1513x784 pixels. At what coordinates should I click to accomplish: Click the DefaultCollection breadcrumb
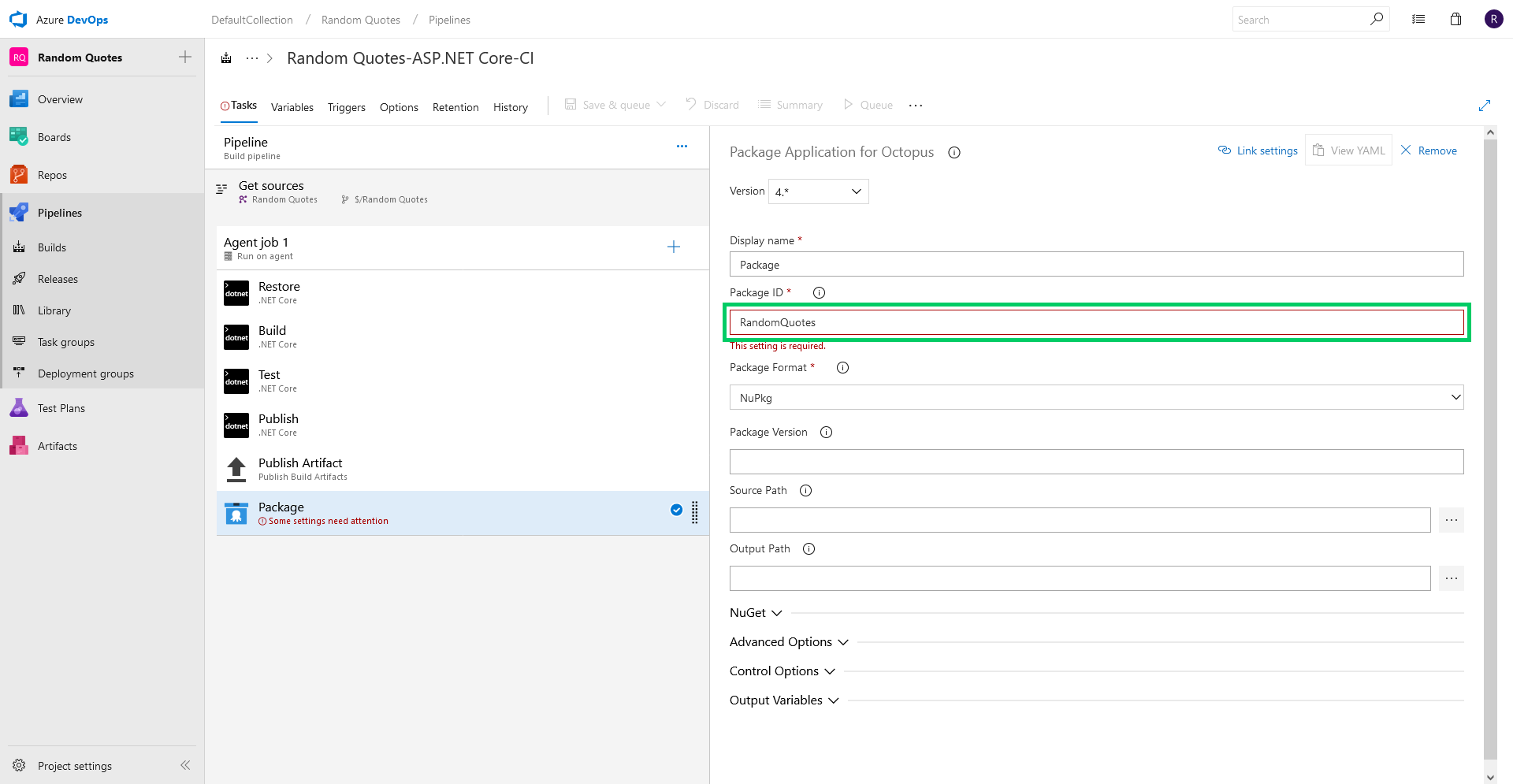(251, 20)
